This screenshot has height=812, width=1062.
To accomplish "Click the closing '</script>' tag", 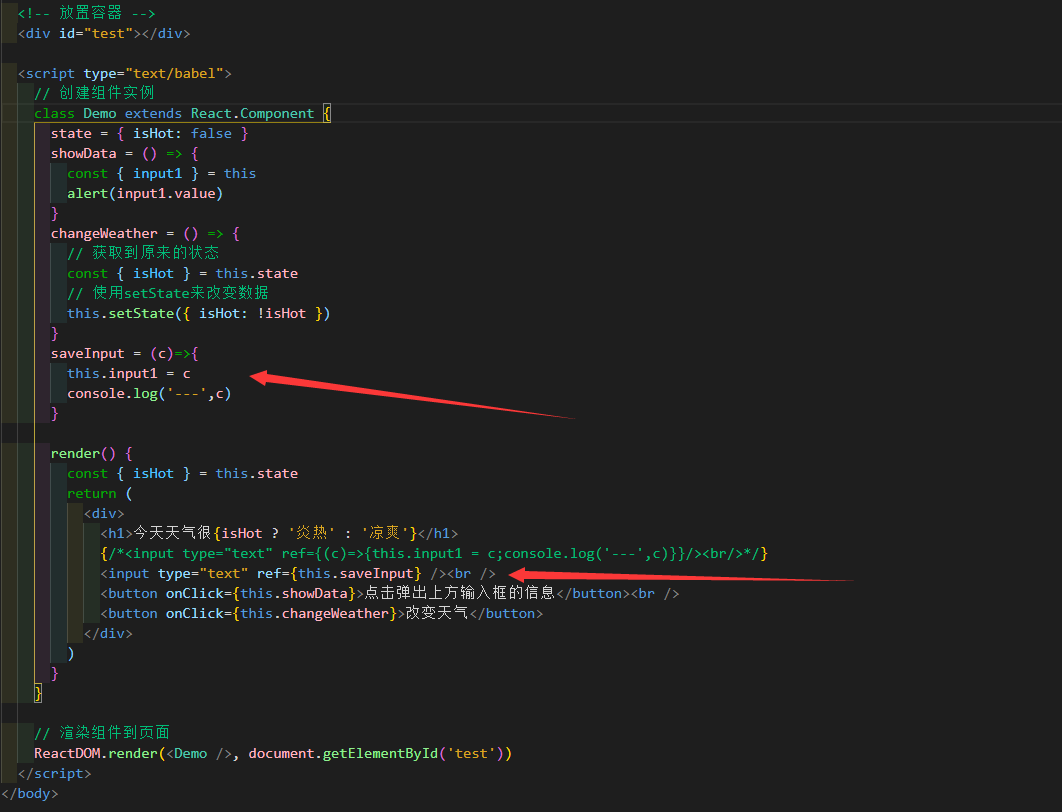I will 54,773.
